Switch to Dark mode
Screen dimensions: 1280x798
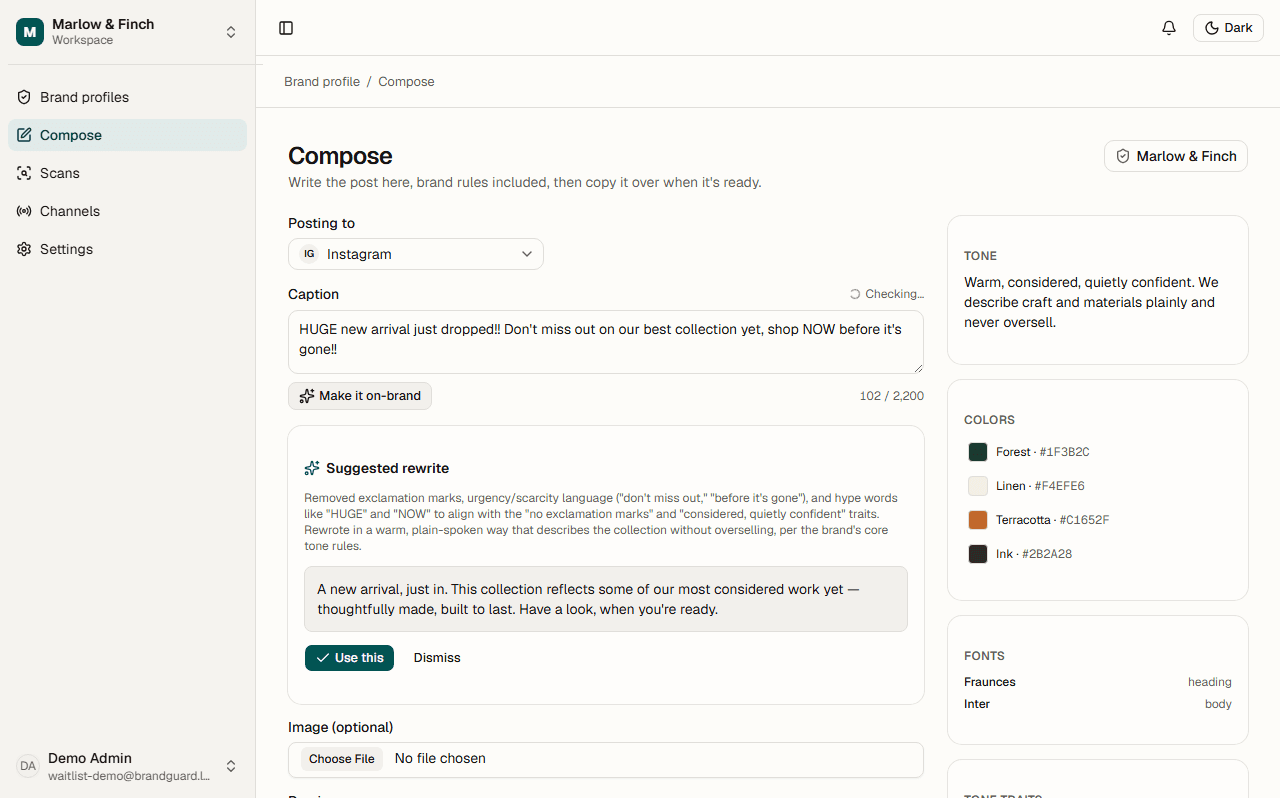[1228, 28]
